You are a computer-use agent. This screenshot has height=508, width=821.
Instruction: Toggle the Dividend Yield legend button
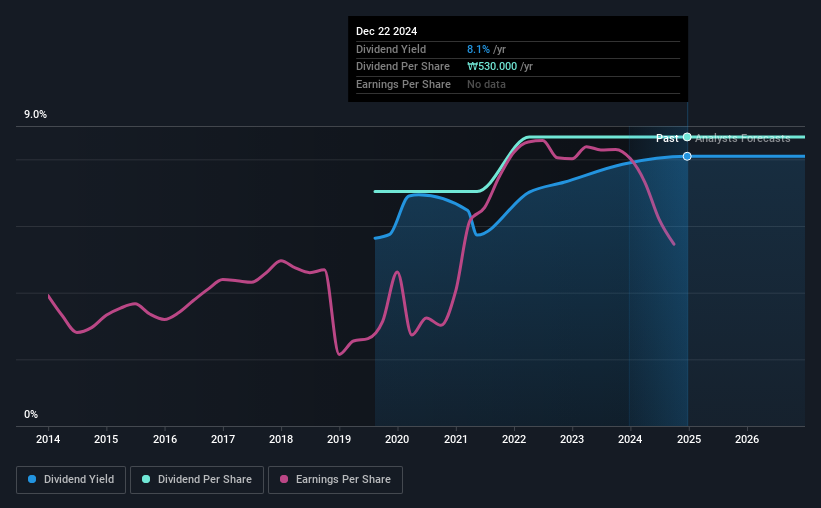tap(71, 480)
